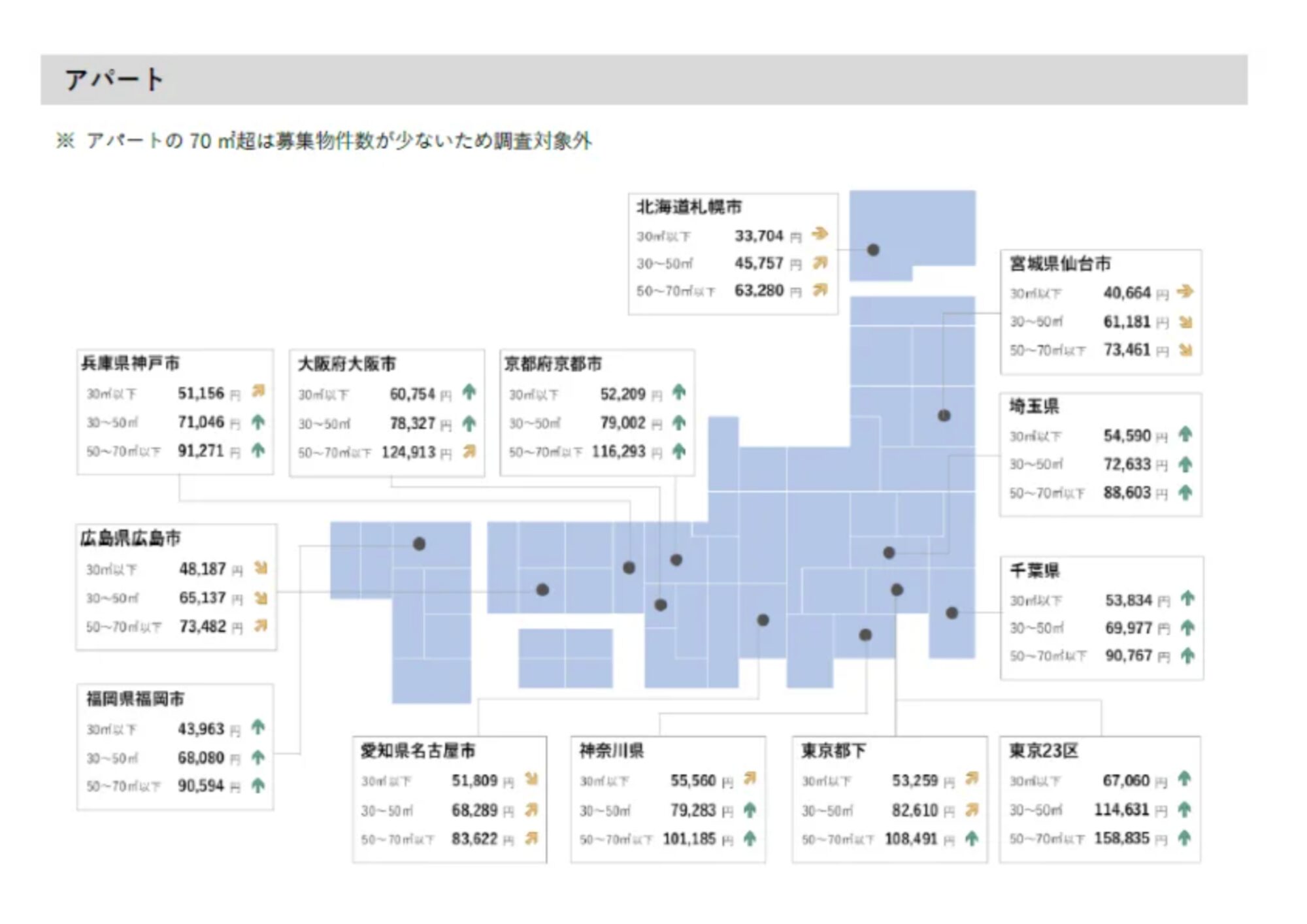This screenshot has height=924, width=1307.
Task: Click the 91,271 value in 兵庫県神戸市
Action: 201,451
